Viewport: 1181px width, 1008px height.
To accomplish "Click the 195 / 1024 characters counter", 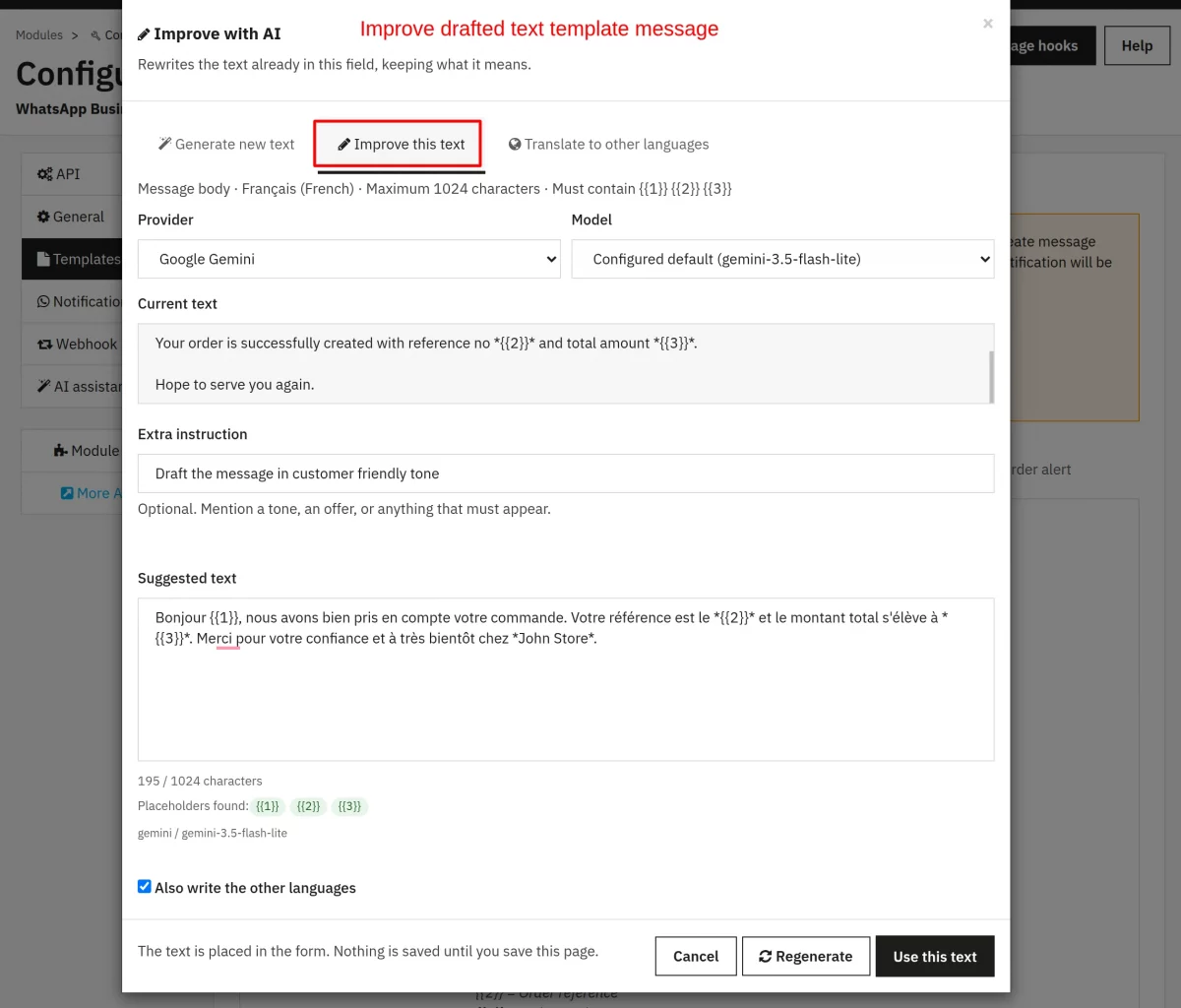I will pos(200,781).
